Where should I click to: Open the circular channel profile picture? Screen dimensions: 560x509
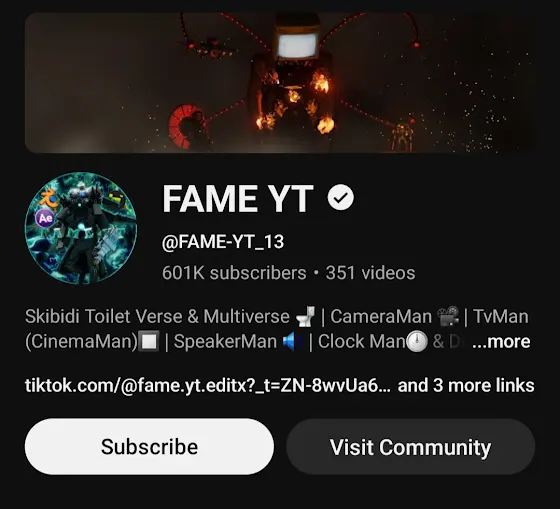click(x=81, y=228)
